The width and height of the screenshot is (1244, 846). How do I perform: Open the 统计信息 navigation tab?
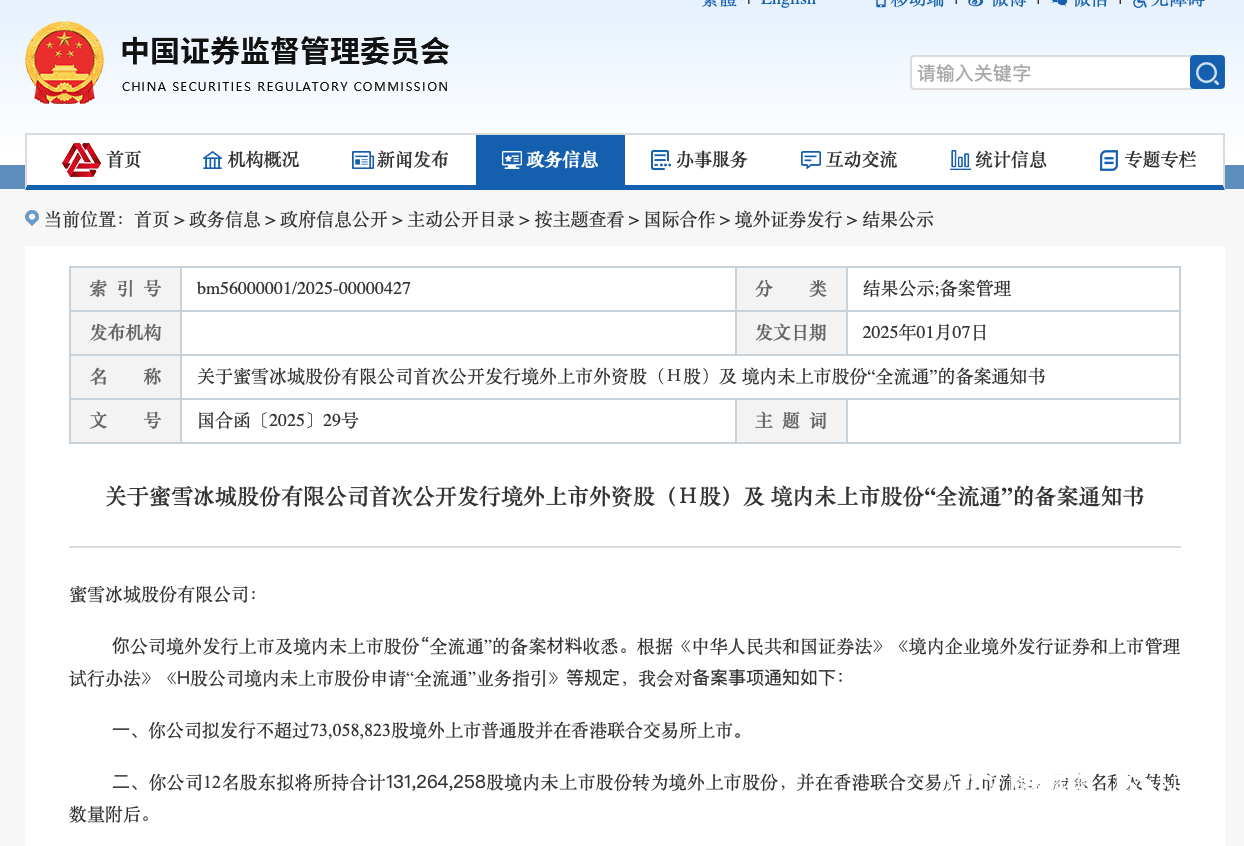(x=998, y=160)
